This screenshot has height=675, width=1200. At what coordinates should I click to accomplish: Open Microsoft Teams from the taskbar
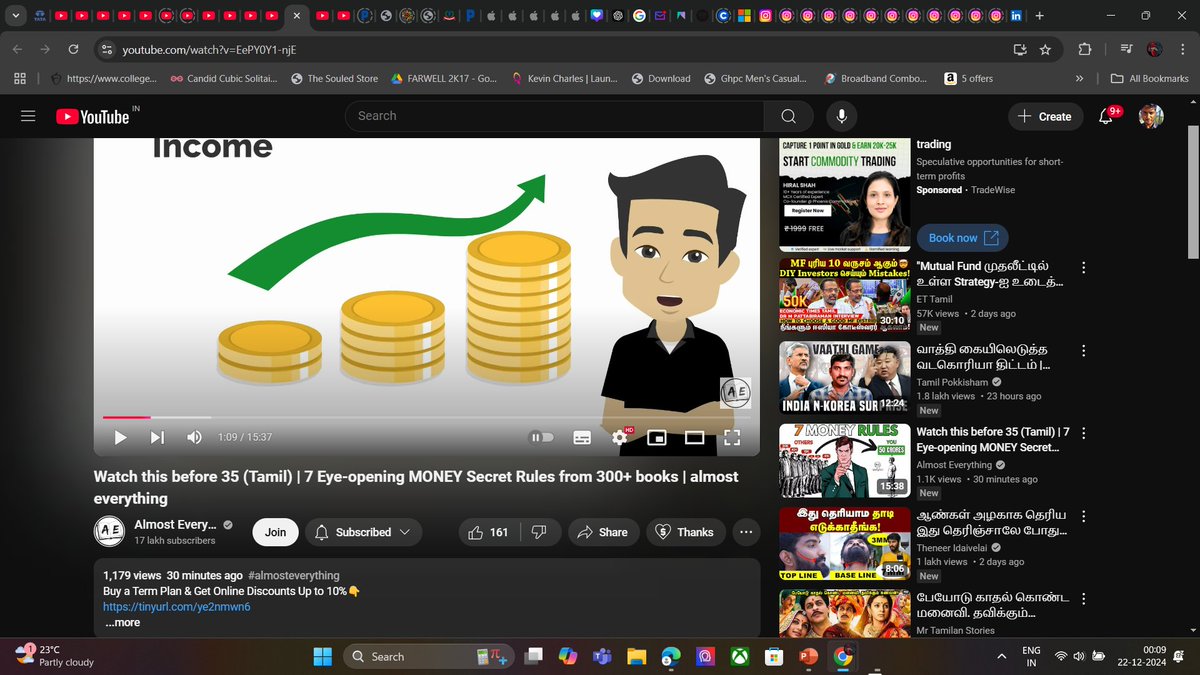click(x=602, y=656)
